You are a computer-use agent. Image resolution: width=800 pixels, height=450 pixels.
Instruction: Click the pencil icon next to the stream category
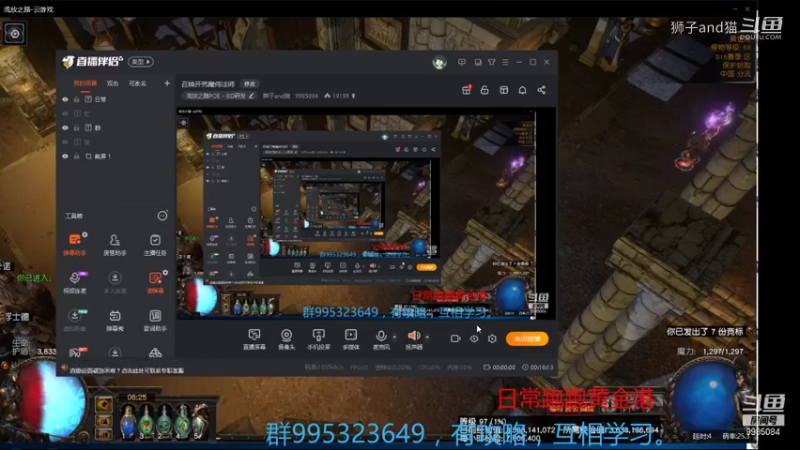point(251,95)
